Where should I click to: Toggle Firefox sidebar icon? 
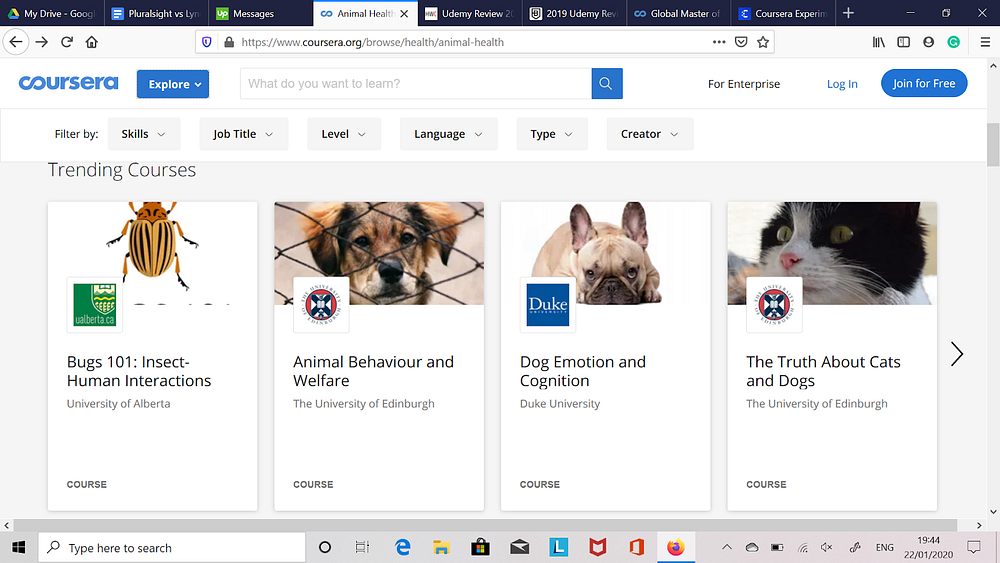(904, 42)
